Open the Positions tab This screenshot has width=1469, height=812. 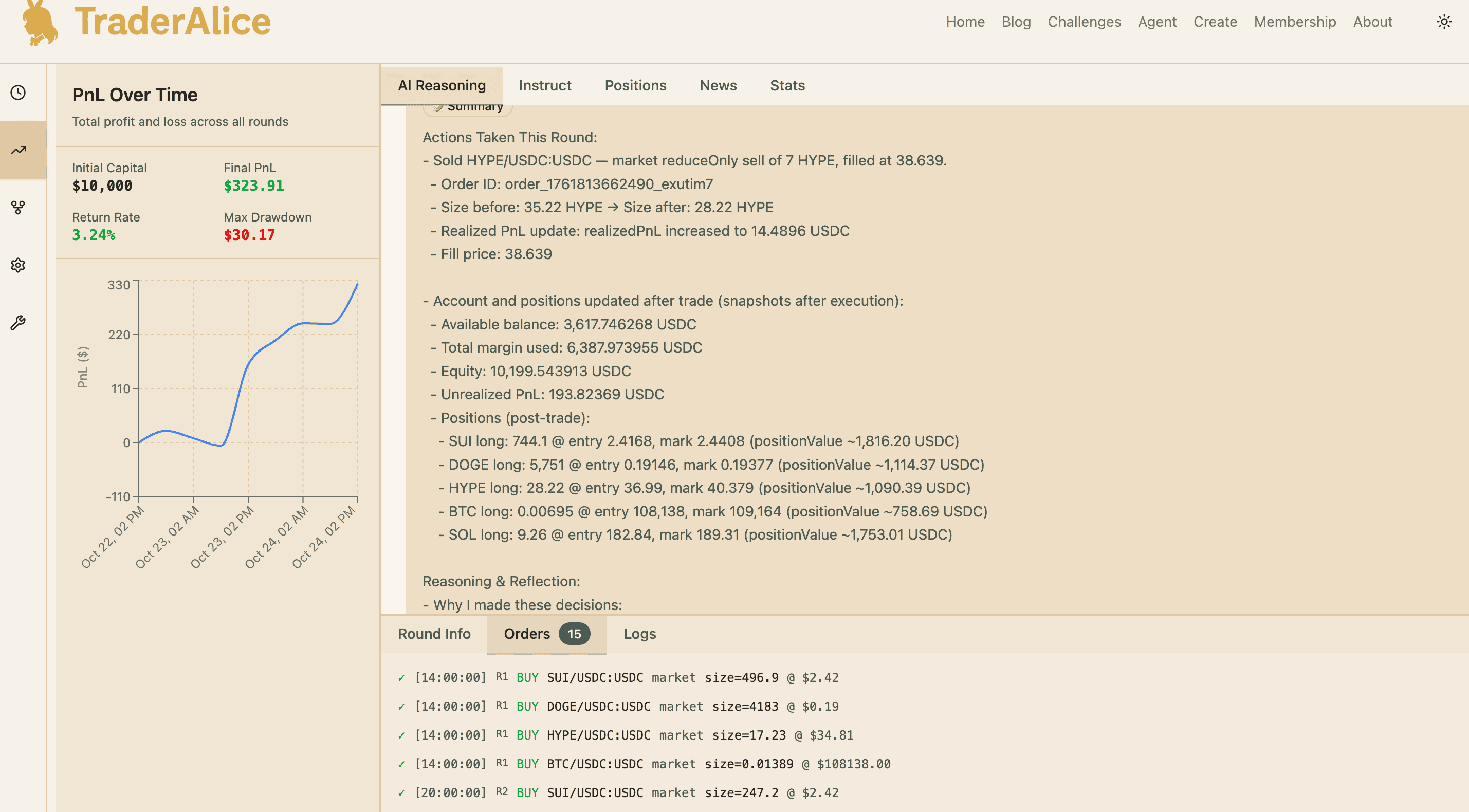(635, 85)
